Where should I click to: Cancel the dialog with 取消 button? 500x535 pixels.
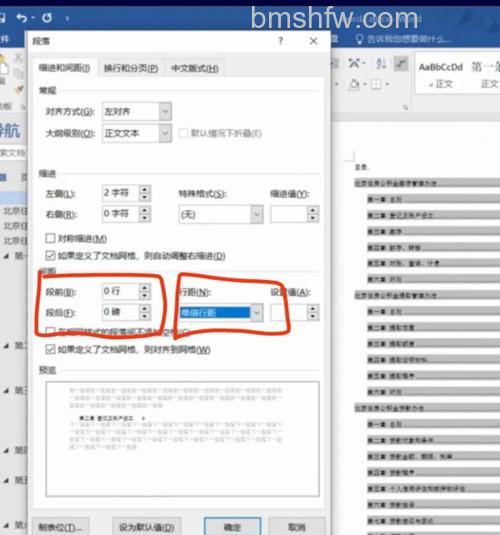297,526
